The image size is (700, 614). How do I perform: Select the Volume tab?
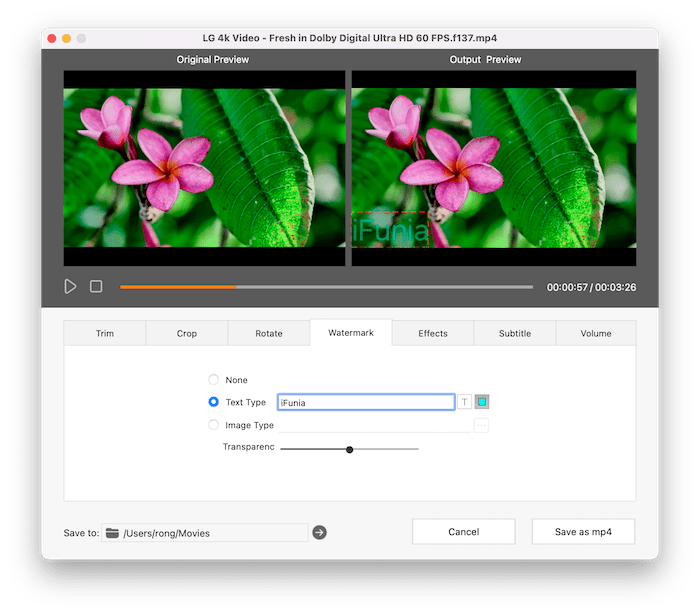pos(596,333)
